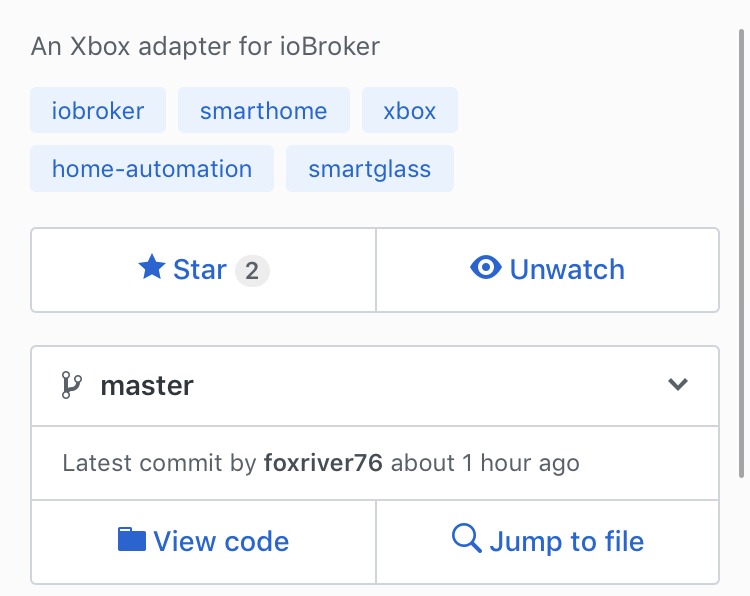750x596 pixels.
Task: Click the magnifier icon beside Jump to file
Action: pyautogui.click(x=466, y=539)
